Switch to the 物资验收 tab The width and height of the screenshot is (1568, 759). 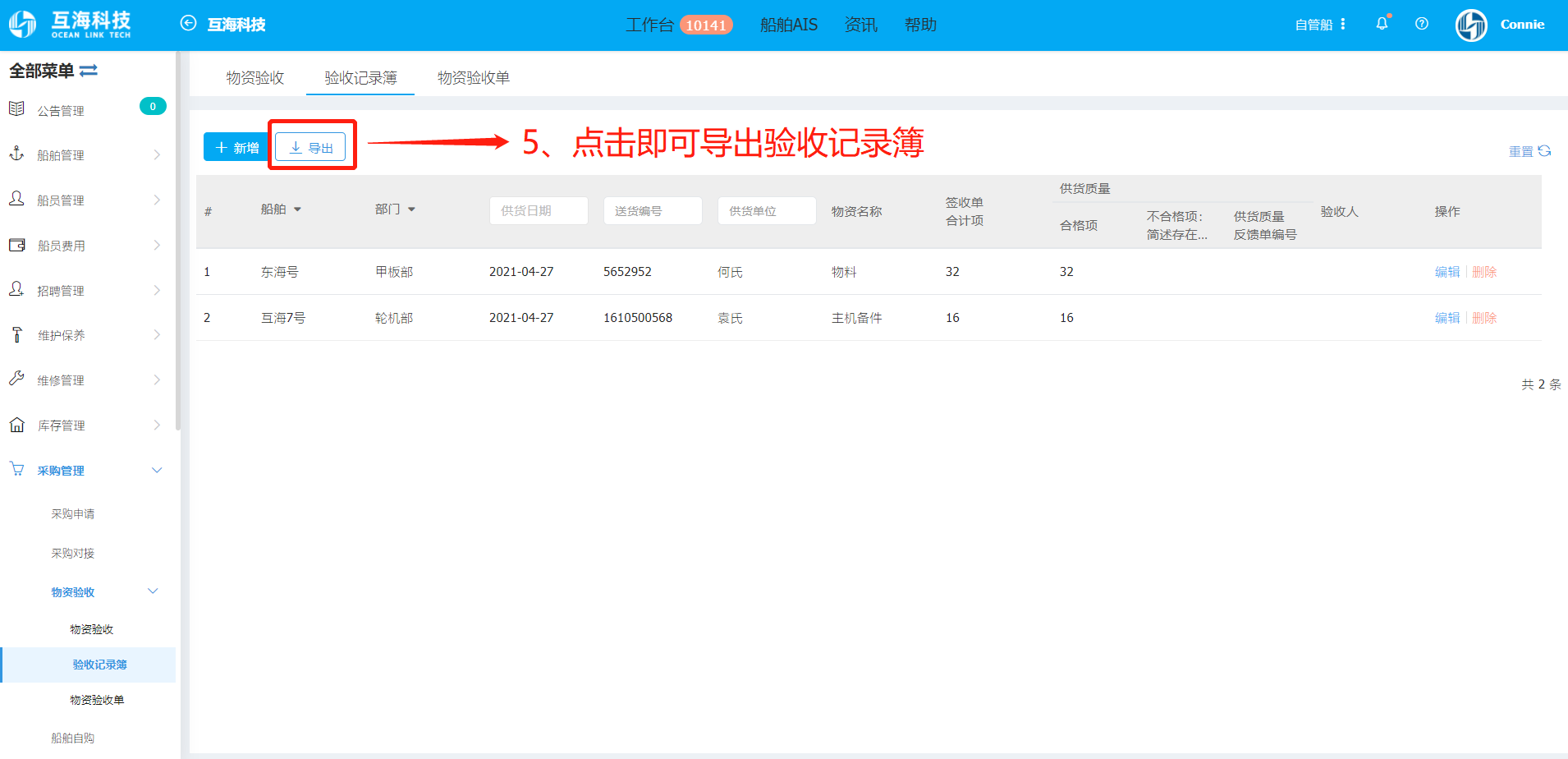coord(255,77)
